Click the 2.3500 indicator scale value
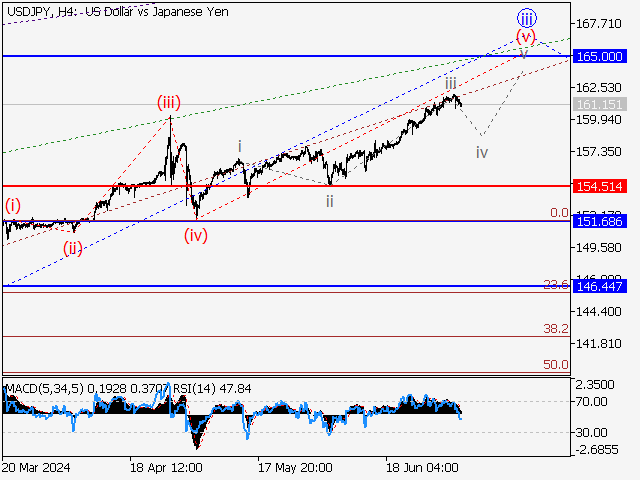640x480 pixels. [595, 384]
